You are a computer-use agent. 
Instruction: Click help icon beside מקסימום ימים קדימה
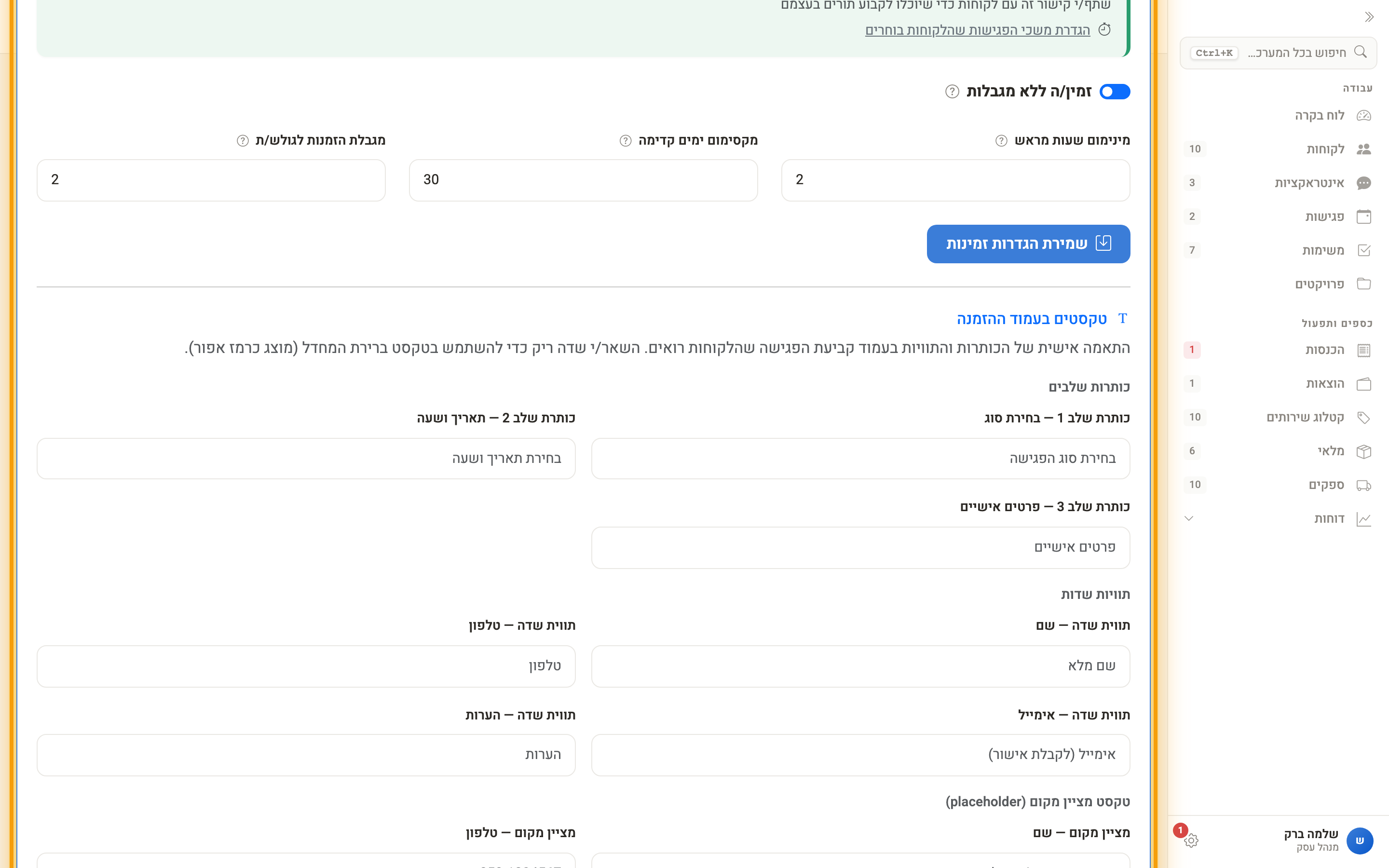626,141
